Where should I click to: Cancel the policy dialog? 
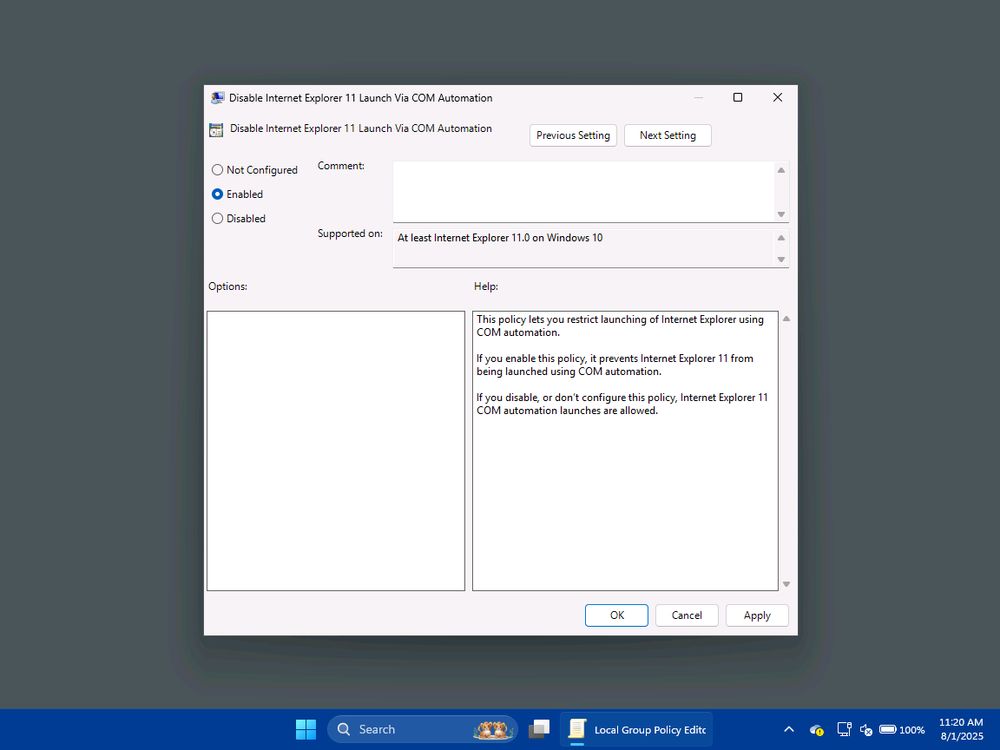[687, 615]
